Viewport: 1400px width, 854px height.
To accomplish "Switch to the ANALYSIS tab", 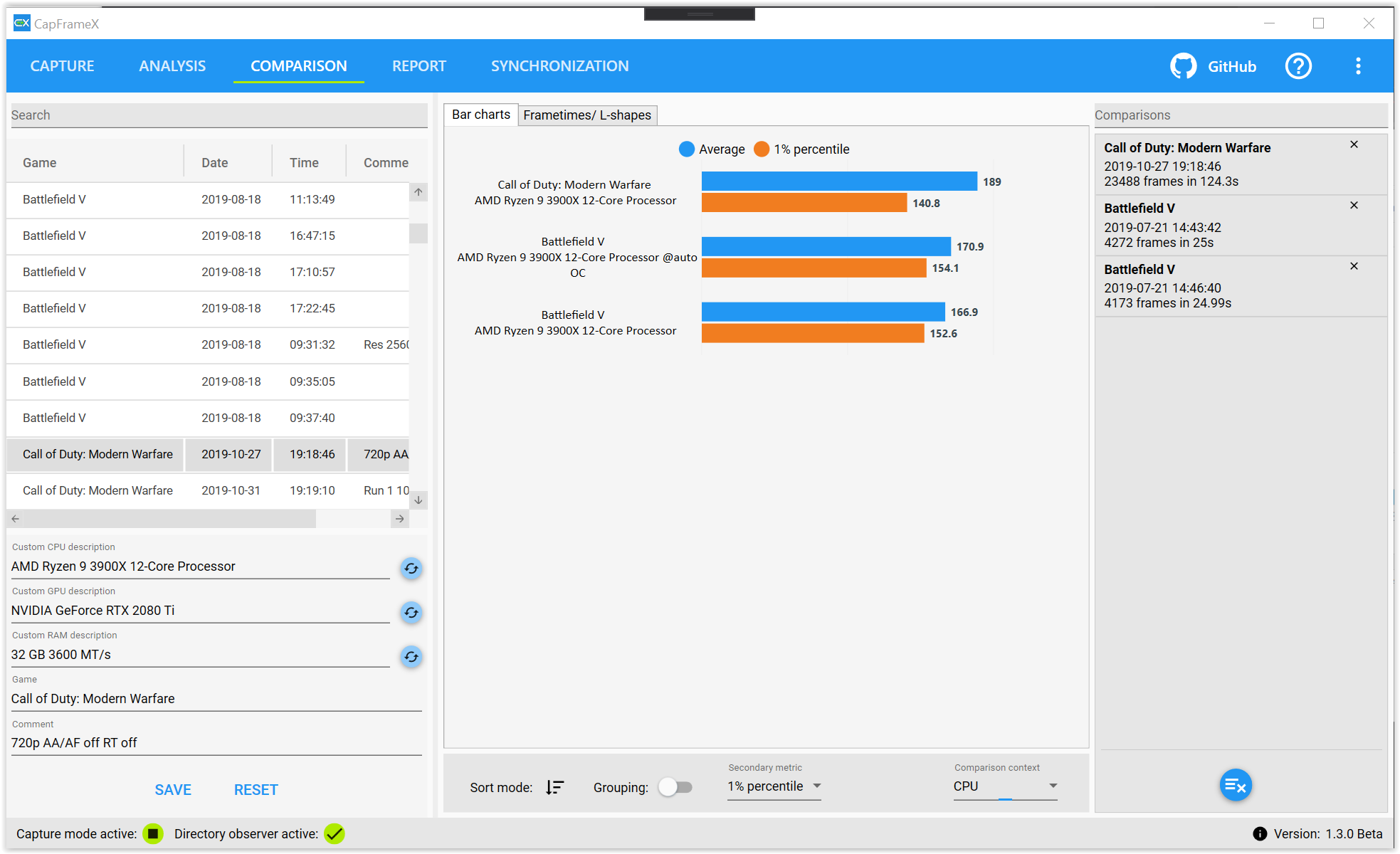I will click(172, 65).
